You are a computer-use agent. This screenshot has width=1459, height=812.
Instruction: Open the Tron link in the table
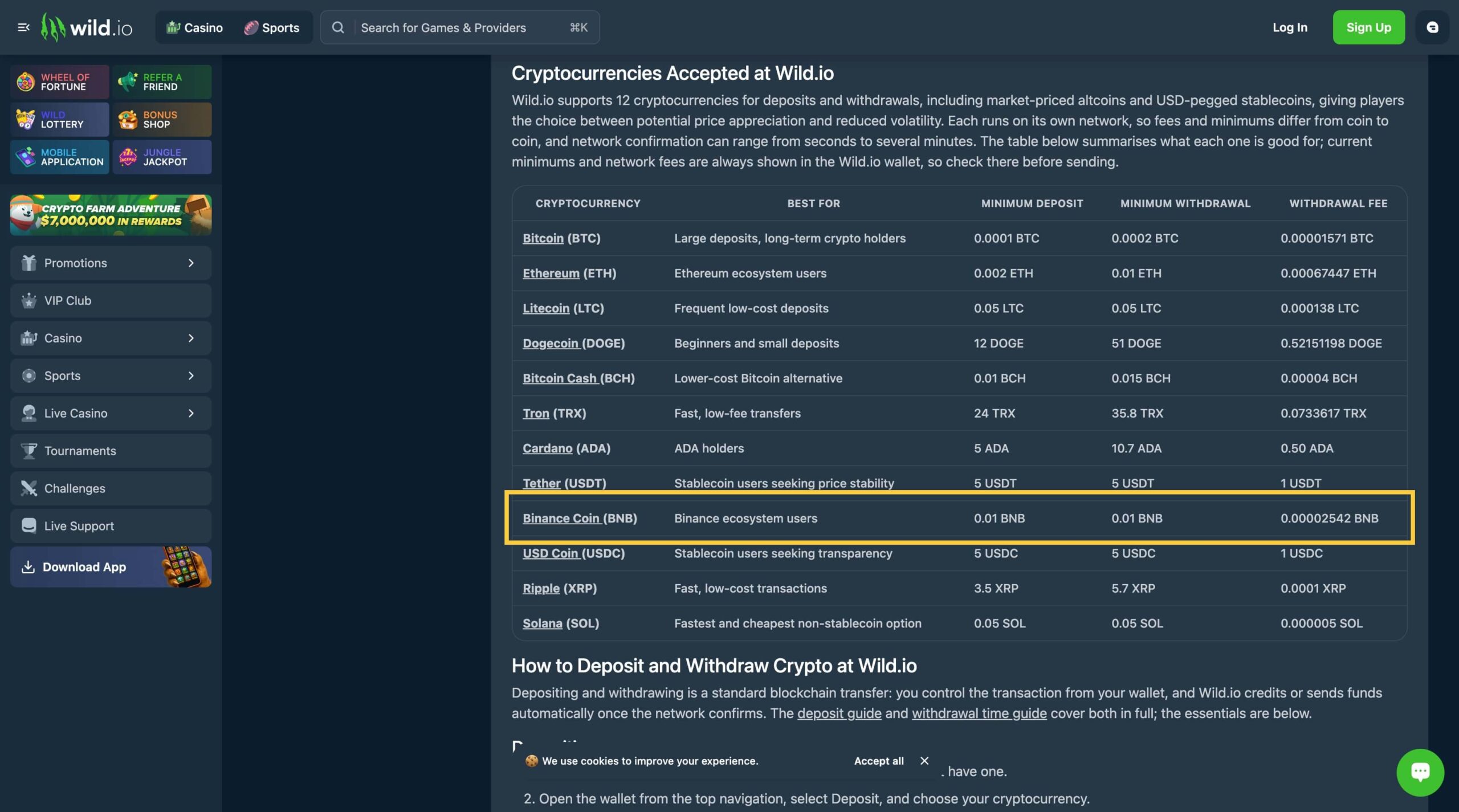click(x=536, y=414)
